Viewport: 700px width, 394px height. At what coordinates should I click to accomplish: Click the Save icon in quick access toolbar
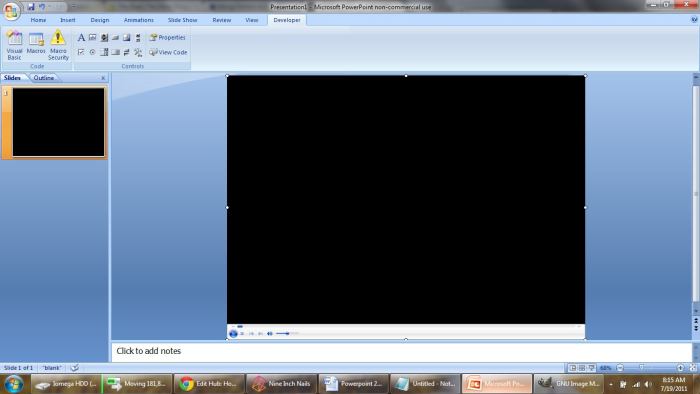click(x=31, y=7)
